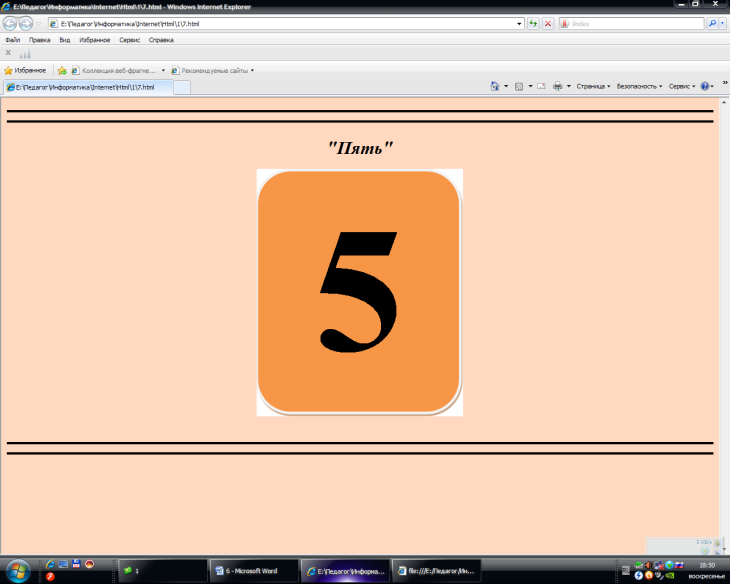
Task: Open the Избранное favorites star button
Action: pyautogui.click(x=25, y=70)
